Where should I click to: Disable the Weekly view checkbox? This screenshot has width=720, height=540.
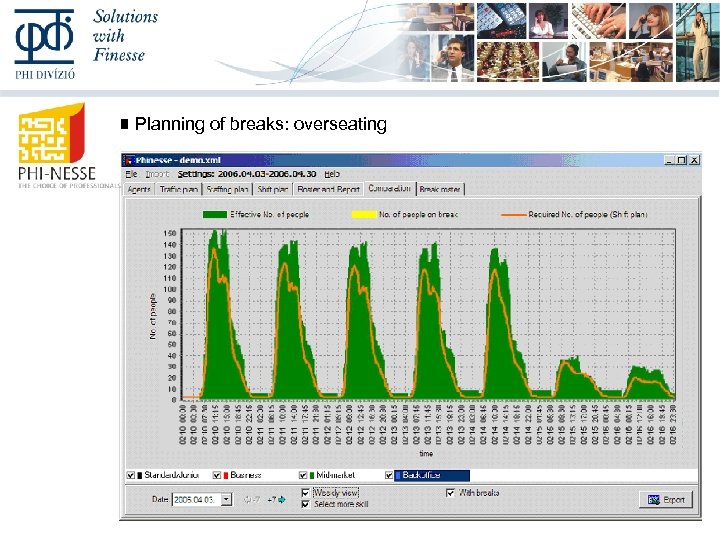coord(305,493)
